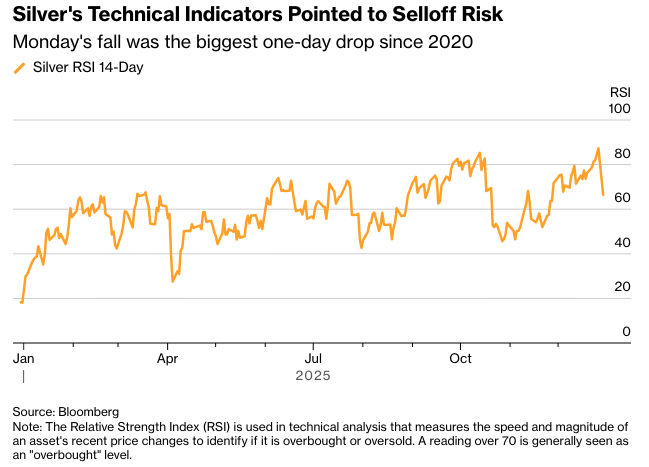Screen dimensions: 649x467
Task: Click the 80 y-axis label
Action: (623, 154)
